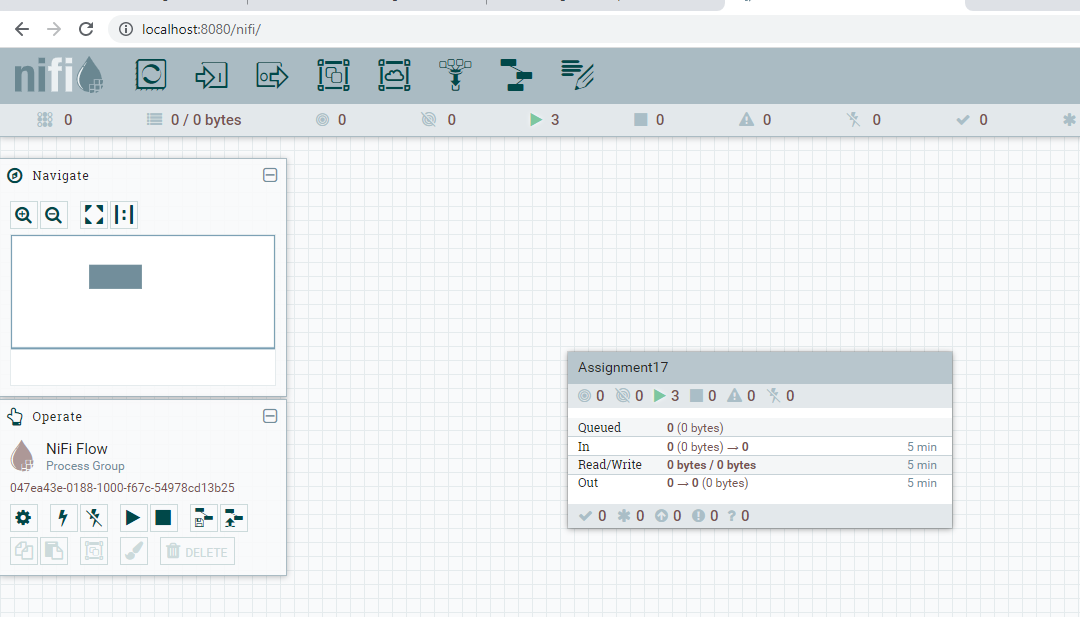Click the process group ID text
1080x617 pixels.
click(122, 488)
